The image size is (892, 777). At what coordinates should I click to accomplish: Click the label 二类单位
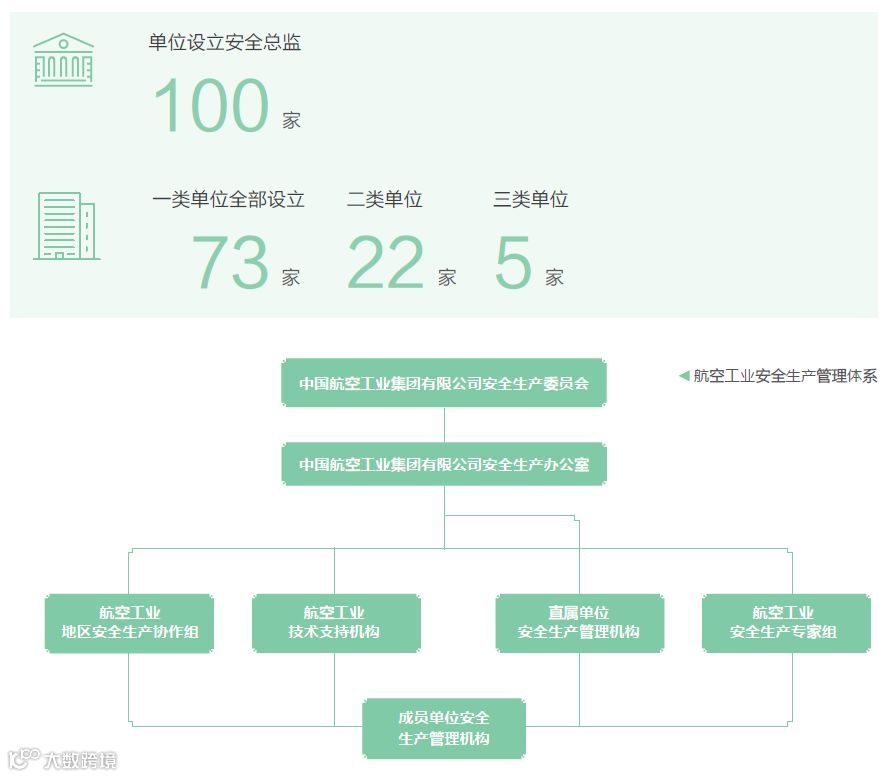[x=385, y=200]
